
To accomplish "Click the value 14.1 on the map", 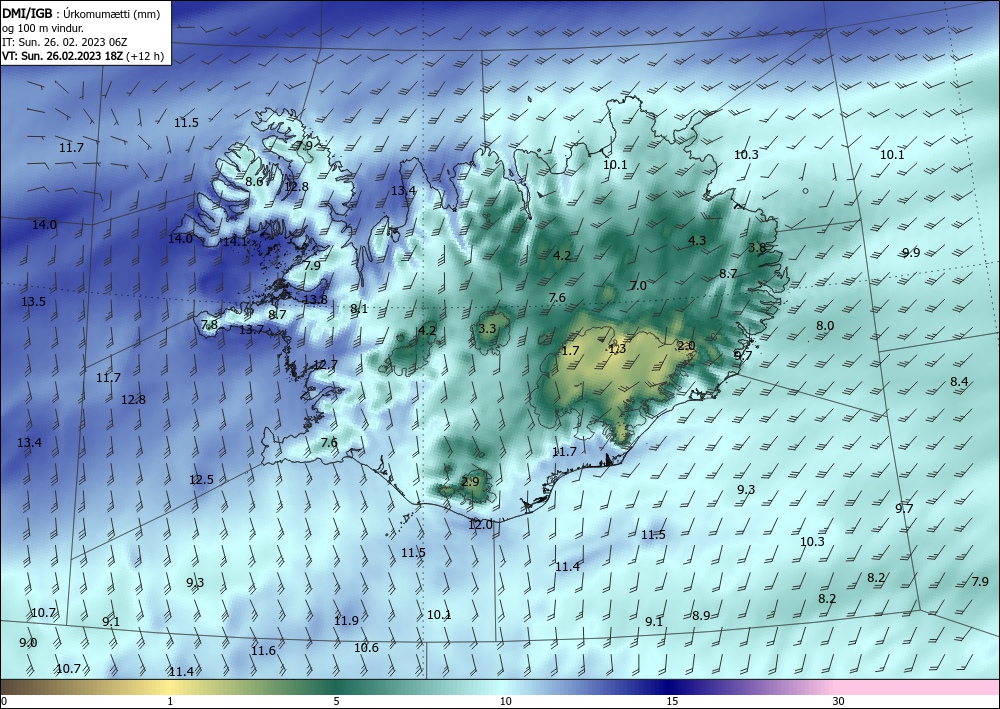I will pos(235,242).
